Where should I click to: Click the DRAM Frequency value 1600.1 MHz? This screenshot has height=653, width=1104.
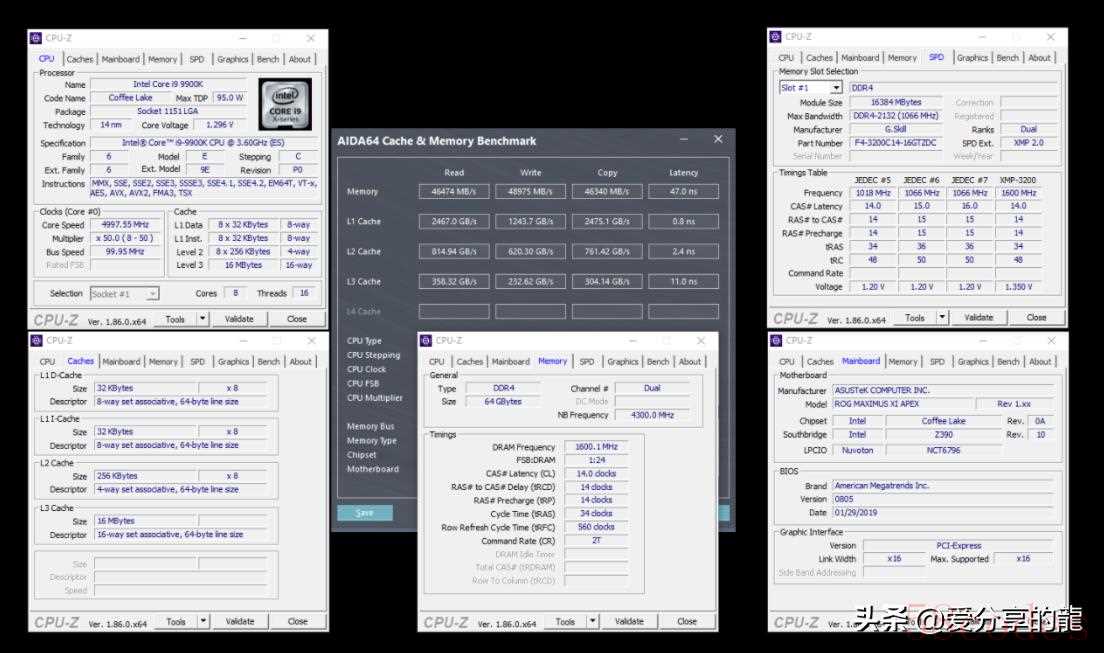[596, 447]
